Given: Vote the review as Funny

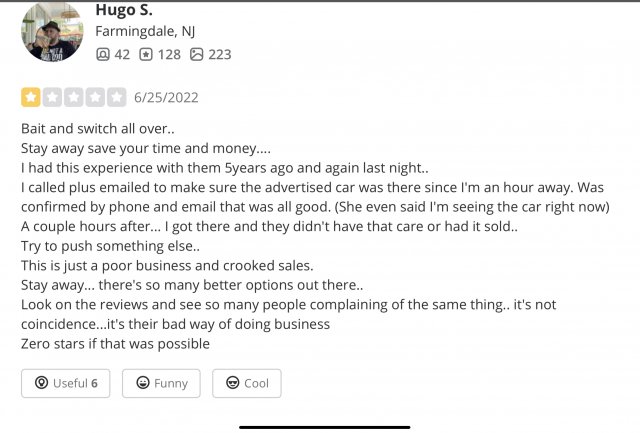Looking at the screenshot, I should click(x=161, y=383).
